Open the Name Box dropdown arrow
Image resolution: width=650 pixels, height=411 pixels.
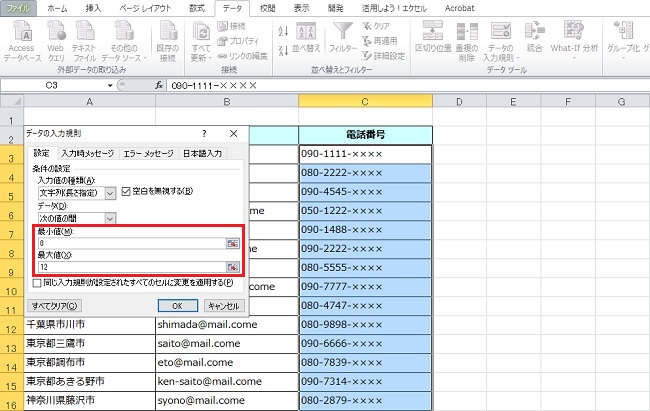pyautogui.click(x=139, y=86)
